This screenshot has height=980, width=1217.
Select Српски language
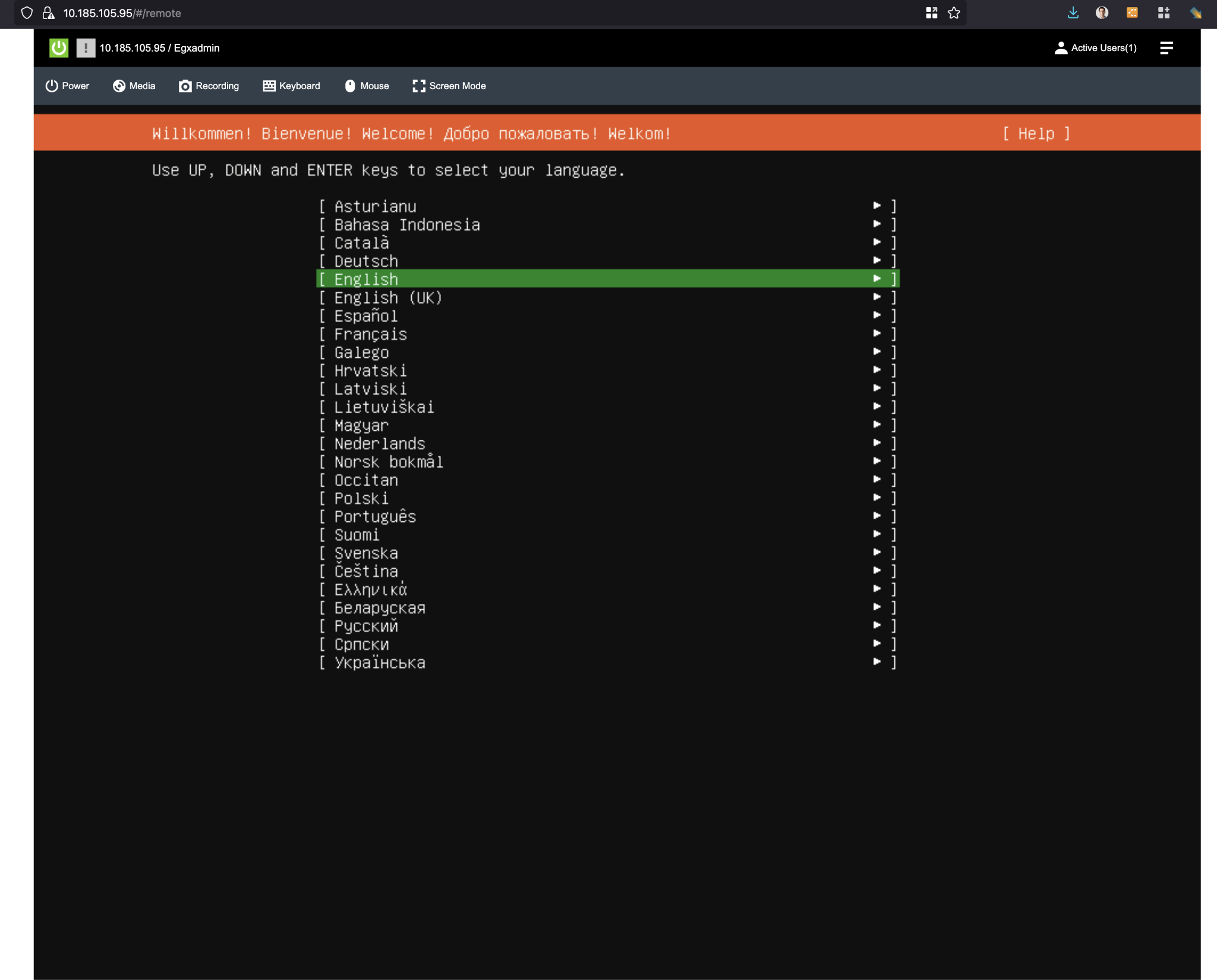[607, 644]
